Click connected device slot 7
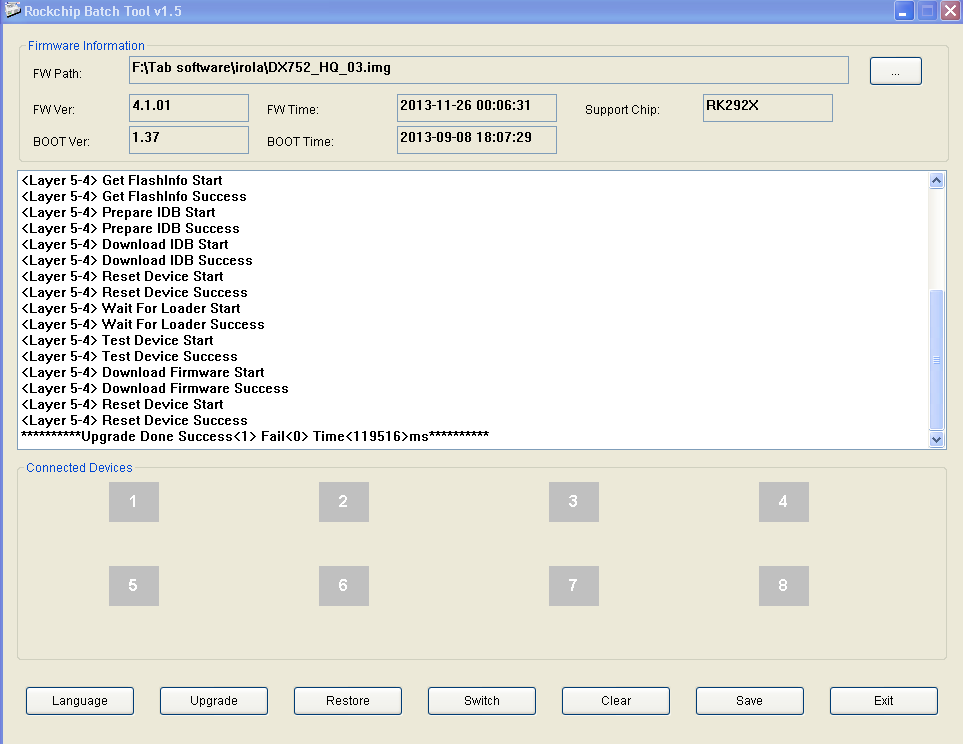The width and height of the screenshot is (963, 744). (x=573, y=586)
